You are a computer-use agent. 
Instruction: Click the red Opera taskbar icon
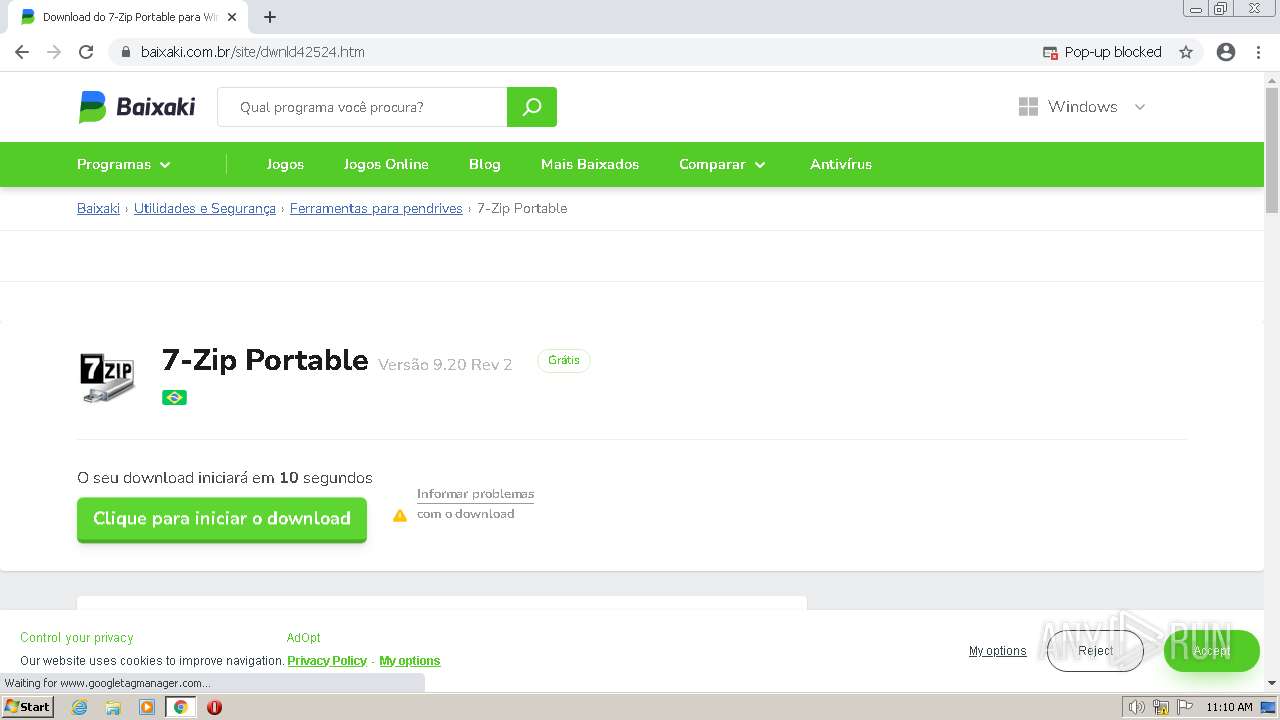[x=214, y=707]
